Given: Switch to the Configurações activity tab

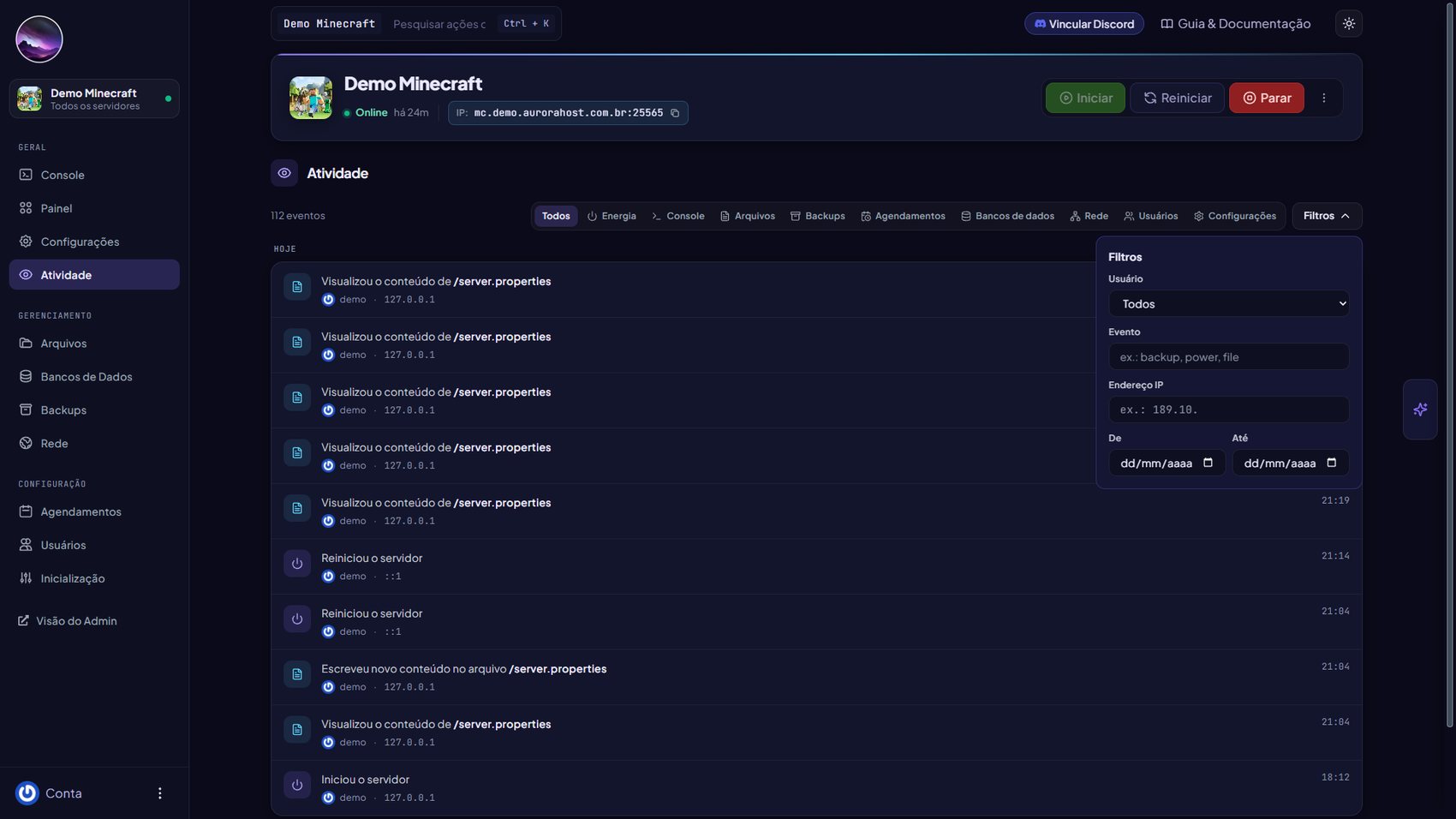Looking at the screenshot, I should click(1234, 216).
